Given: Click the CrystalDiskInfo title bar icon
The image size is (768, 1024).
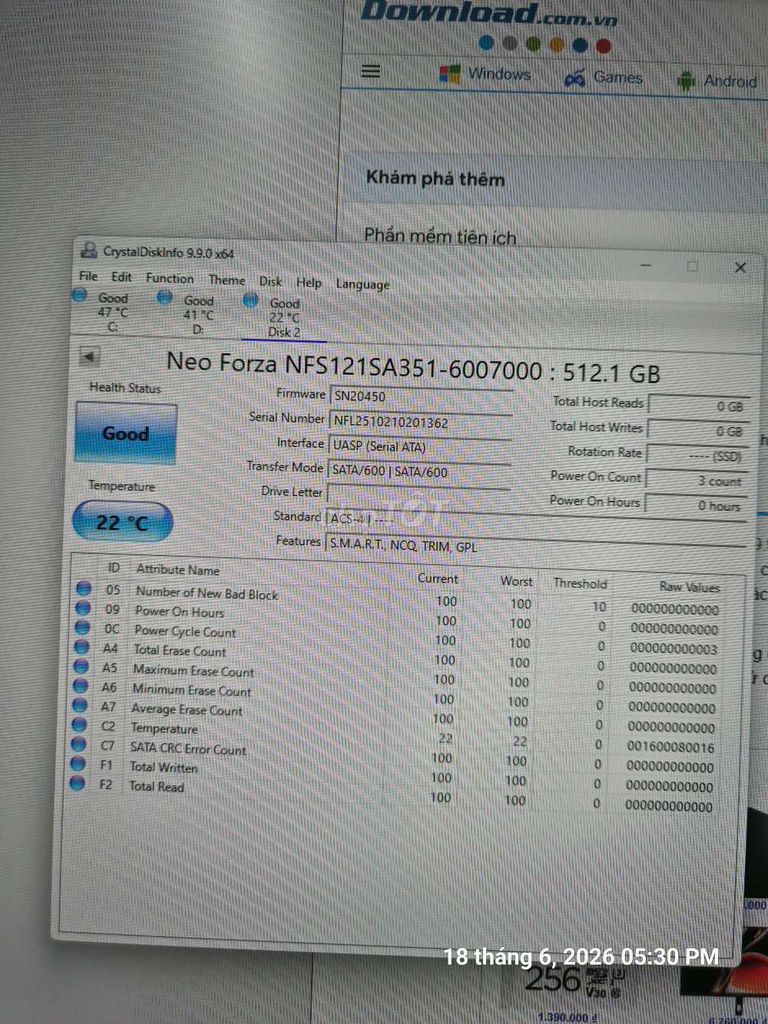Looking at the screenshot, I should [x=89, y=249].
